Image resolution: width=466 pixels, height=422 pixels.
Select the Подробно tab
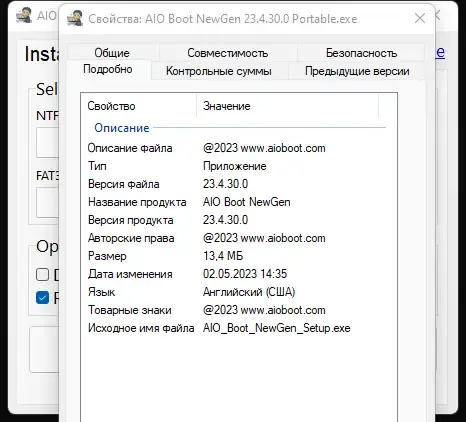[108, 69]
